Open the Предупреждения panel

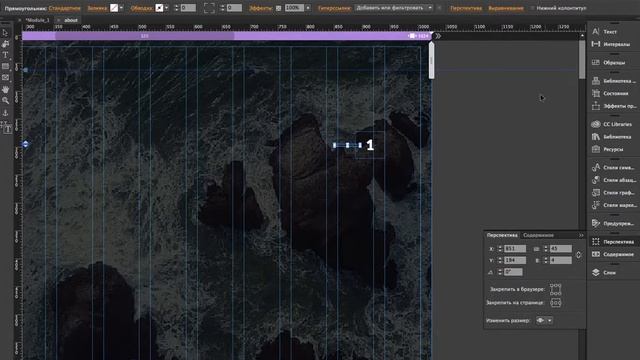tap(613, 223)
